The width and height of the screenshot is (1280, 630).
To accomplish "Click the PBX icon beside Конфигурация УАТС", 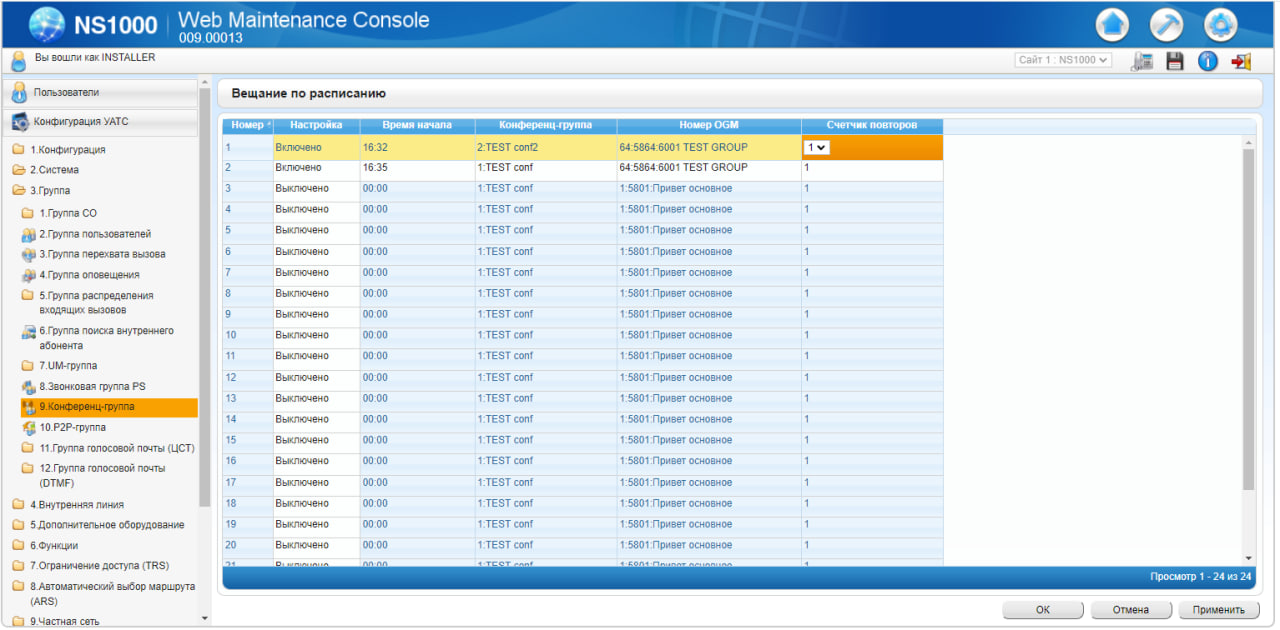I will (19, 122).
